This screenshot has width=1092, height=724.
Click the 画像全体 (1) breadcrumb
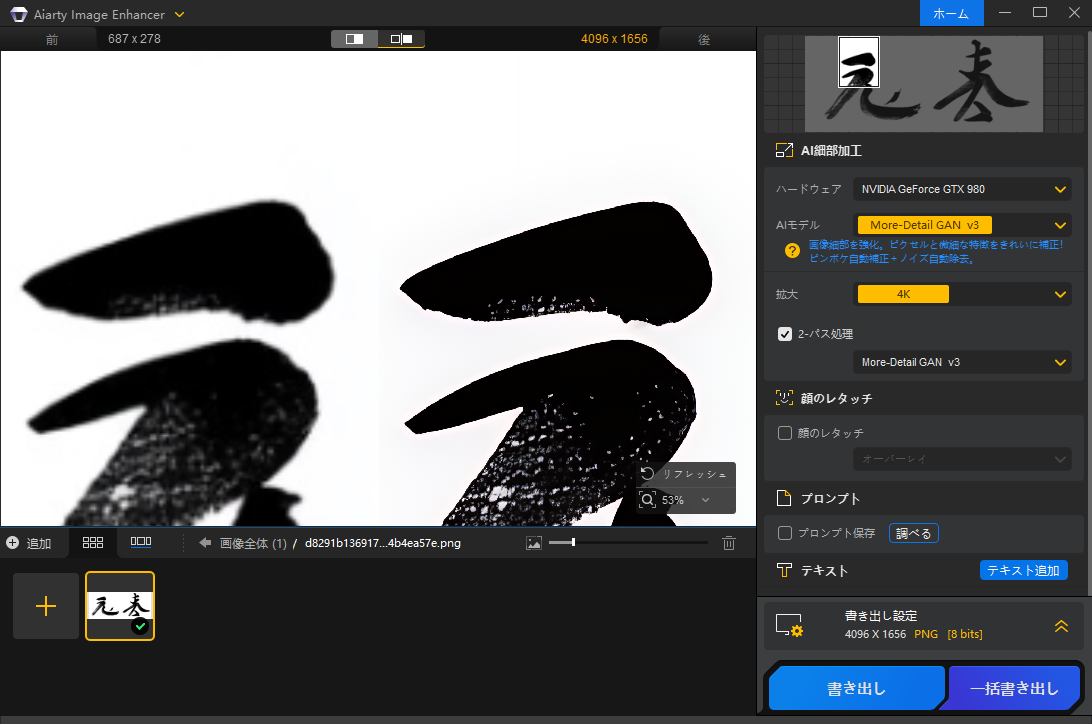254,543
